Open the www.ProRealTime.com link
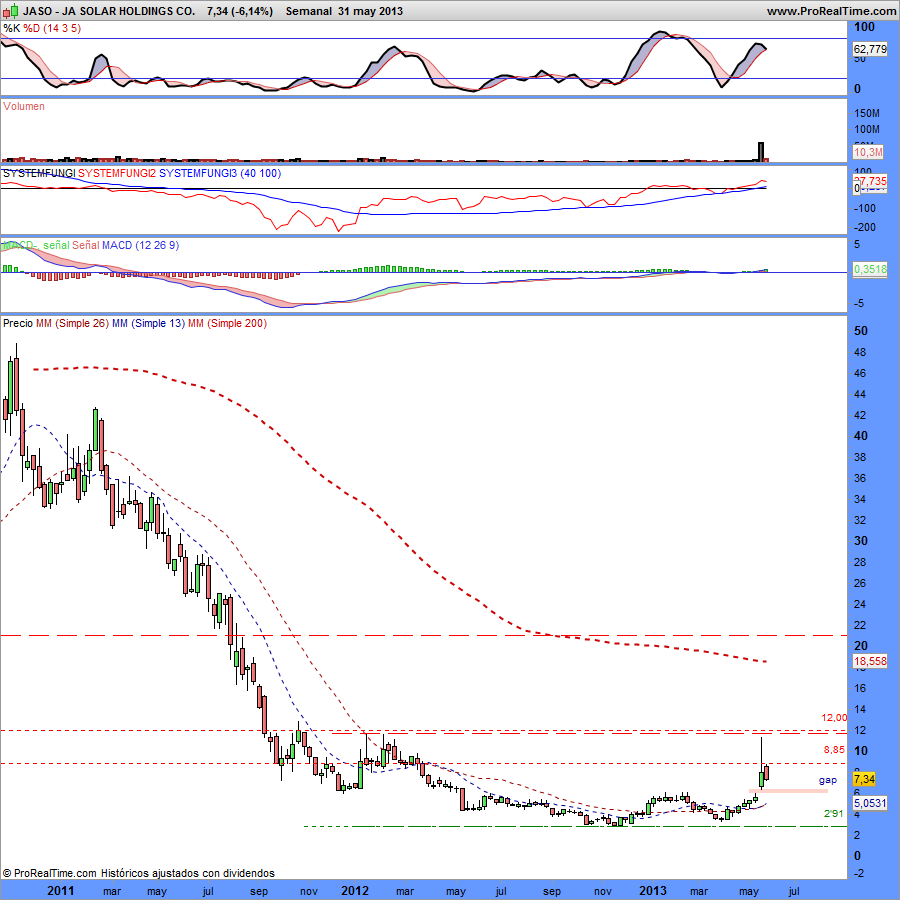The image size is (900, 900). click(831, 11)
